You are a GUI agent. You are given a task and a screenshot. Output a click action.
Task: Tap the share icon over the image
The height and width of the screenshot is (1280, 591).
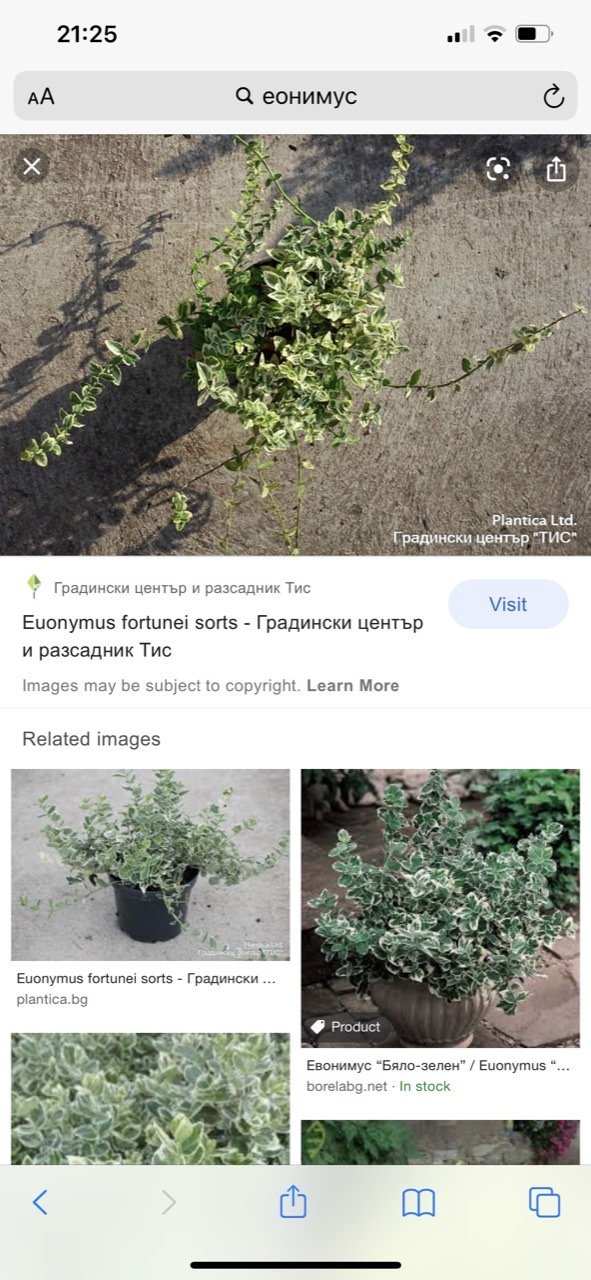556,169
